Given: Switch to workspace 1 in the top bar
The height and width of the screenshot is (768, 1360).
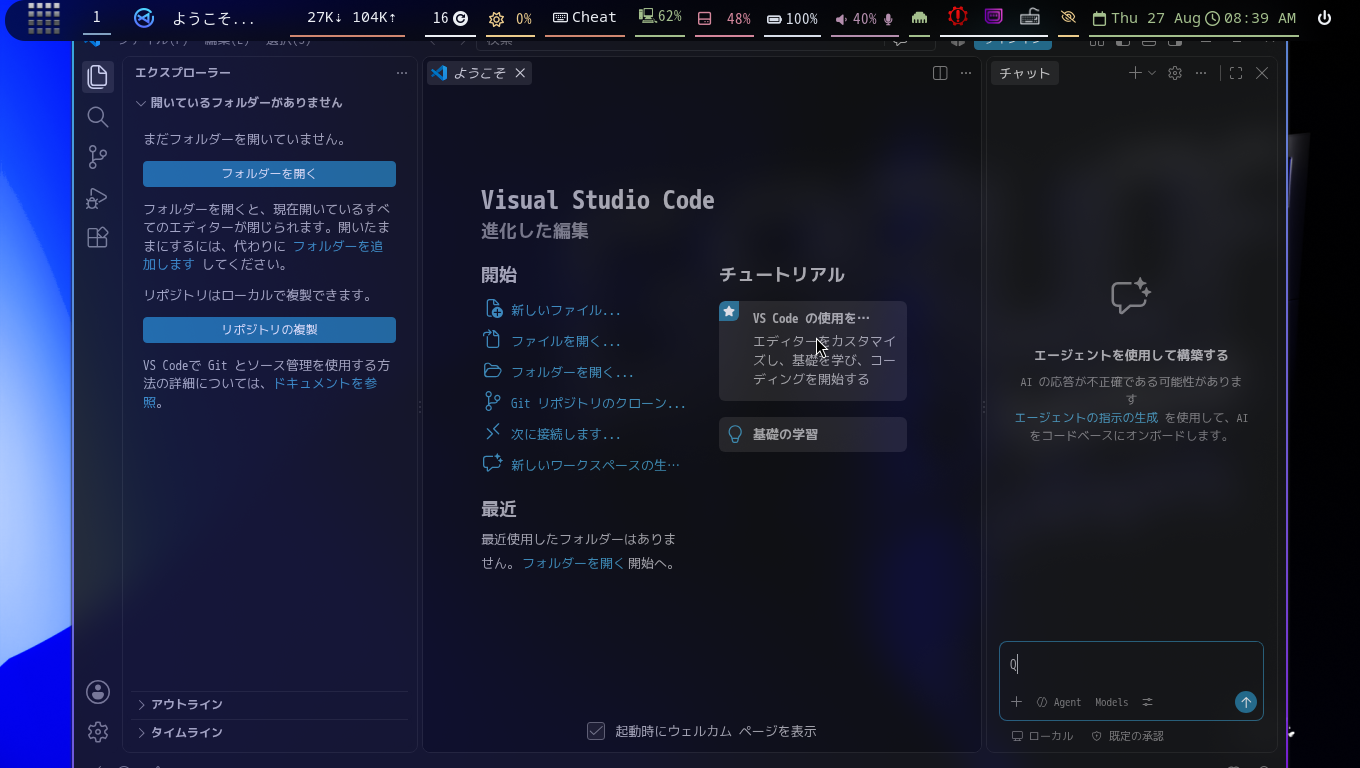Looking at the screenshot, I should [x=97, y=18].
